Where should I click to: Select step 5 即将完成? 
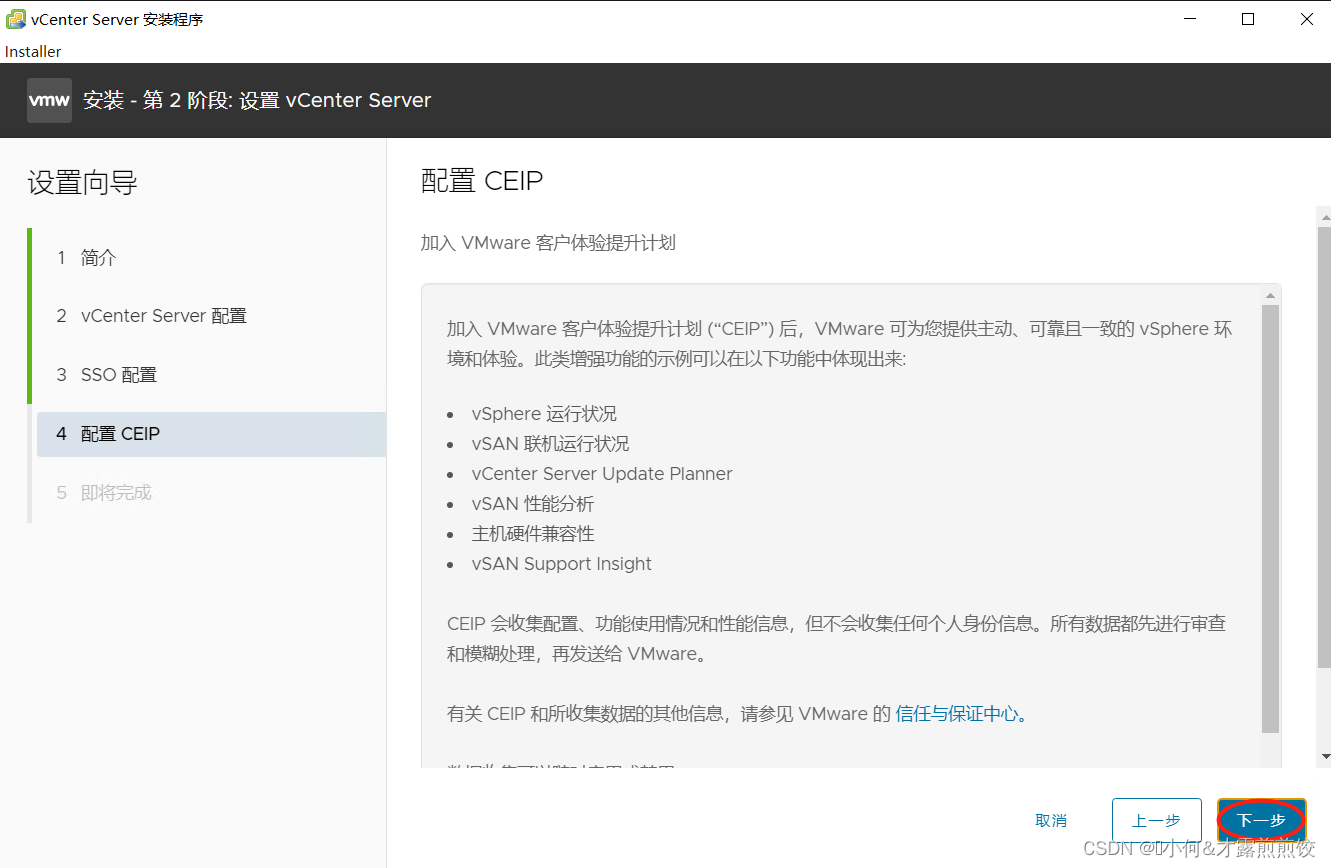tap(211, 493)
